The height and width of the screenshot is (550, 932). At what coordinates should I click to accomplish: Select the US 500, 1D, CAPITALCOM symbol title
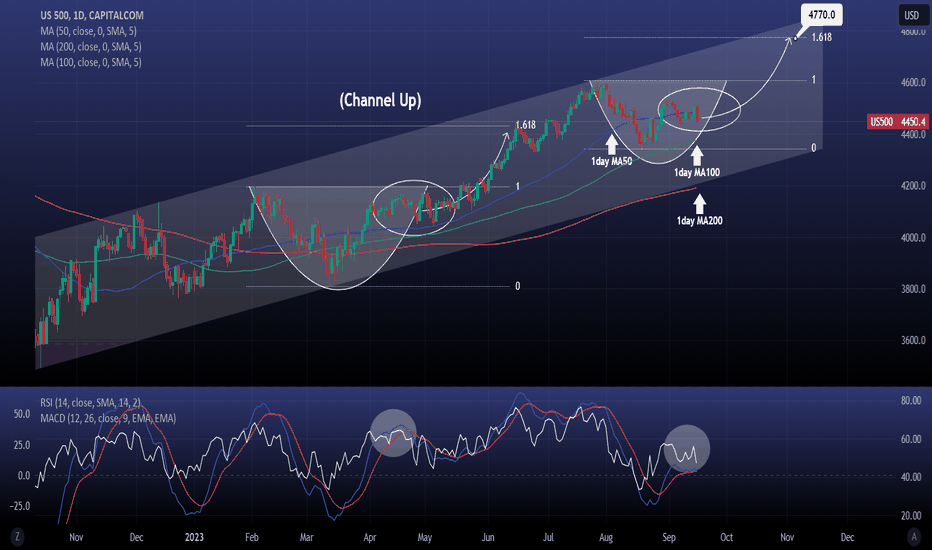click(x=92, y=15)
